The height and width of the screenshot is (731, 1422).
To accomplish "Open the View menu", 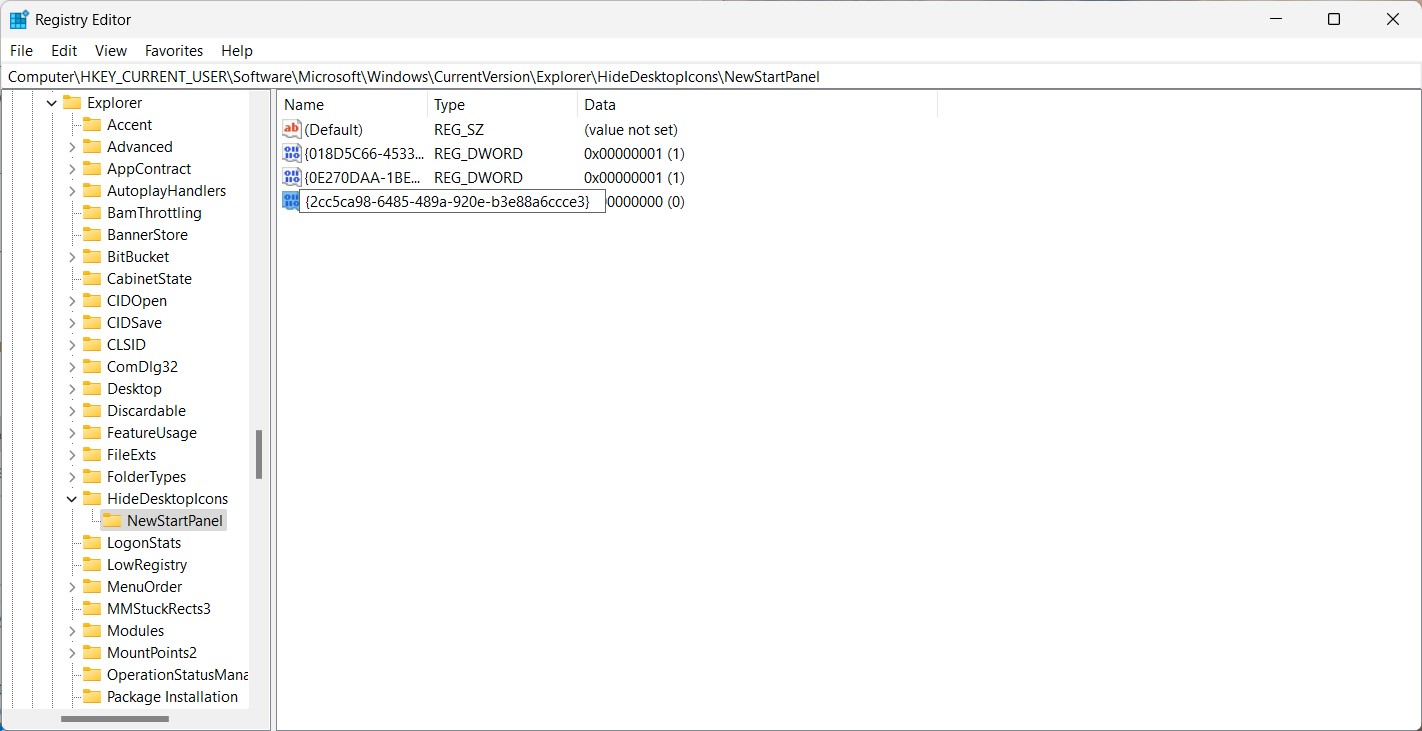I will [111, 50].
